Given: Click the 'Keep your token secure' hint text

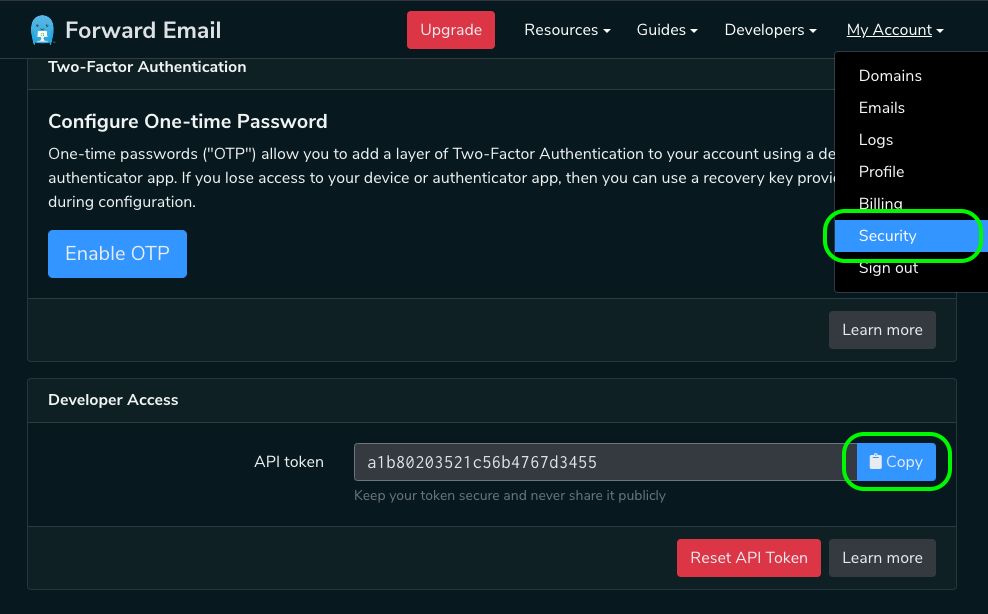Looking at the screenshot, I should click(510, 495).
